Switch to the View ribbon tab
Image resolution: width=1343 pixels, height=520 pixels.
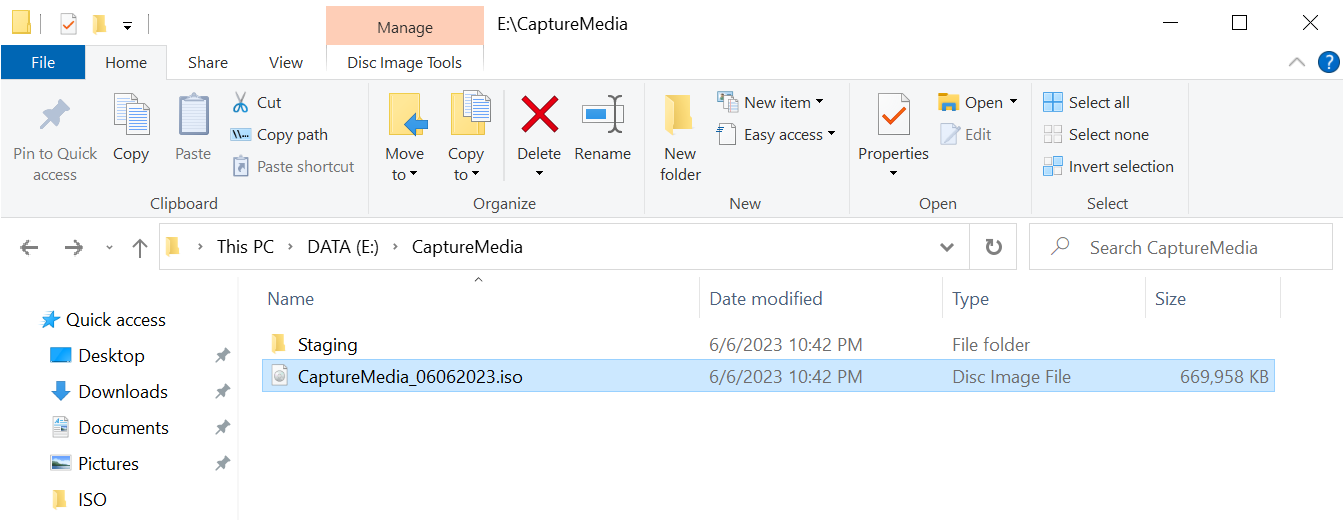pyautogui.click(x=286, y=62)
